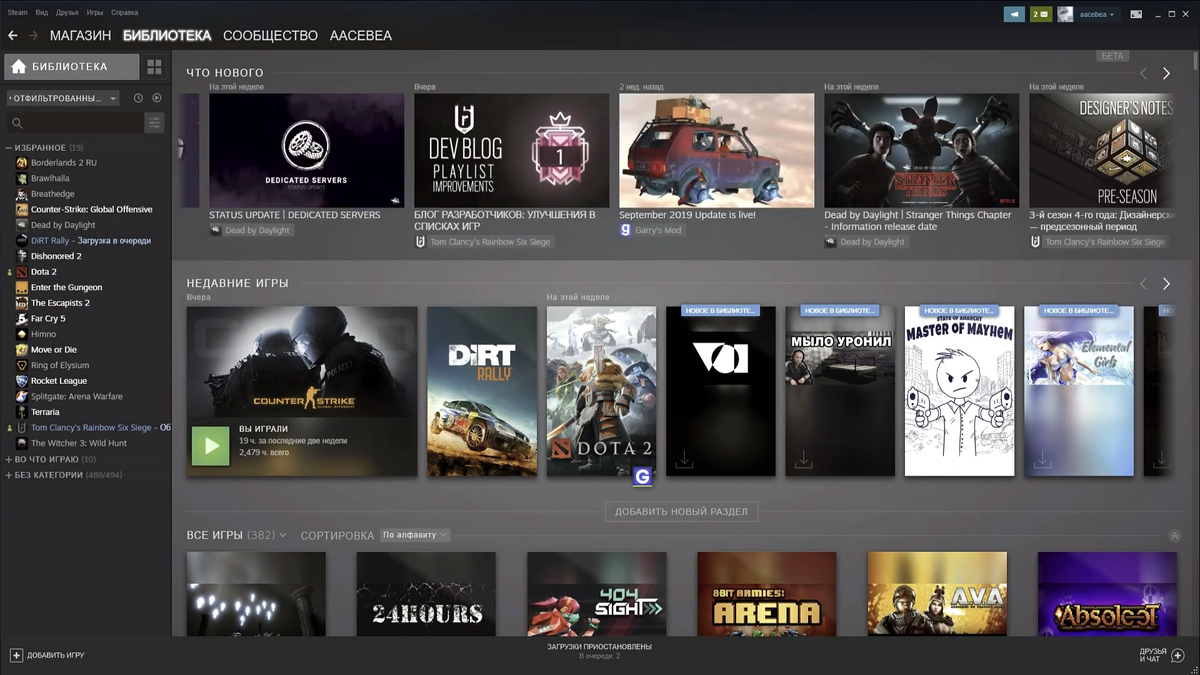This screenshot has height=675, width=1200.
Task: Go forward with the right arrow
Action: pos(33,36)
